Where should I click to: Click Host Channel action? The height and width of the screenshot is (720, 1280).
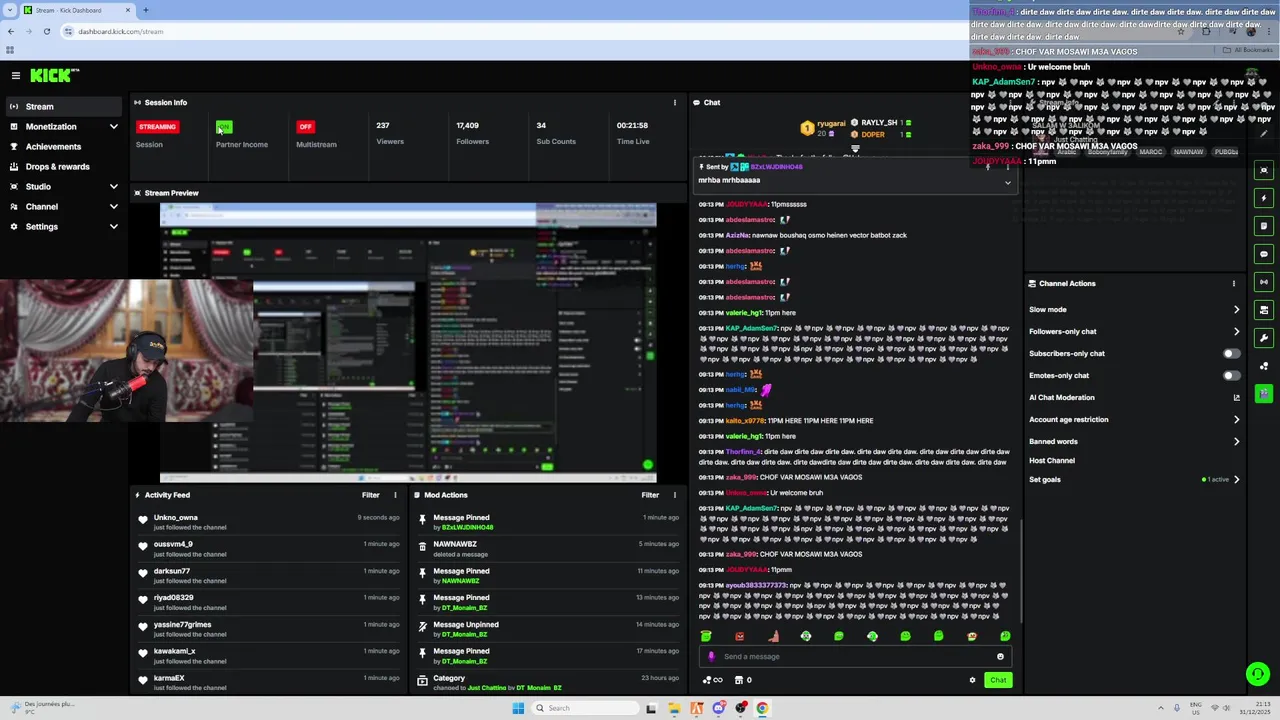(x=1052, y=461)
